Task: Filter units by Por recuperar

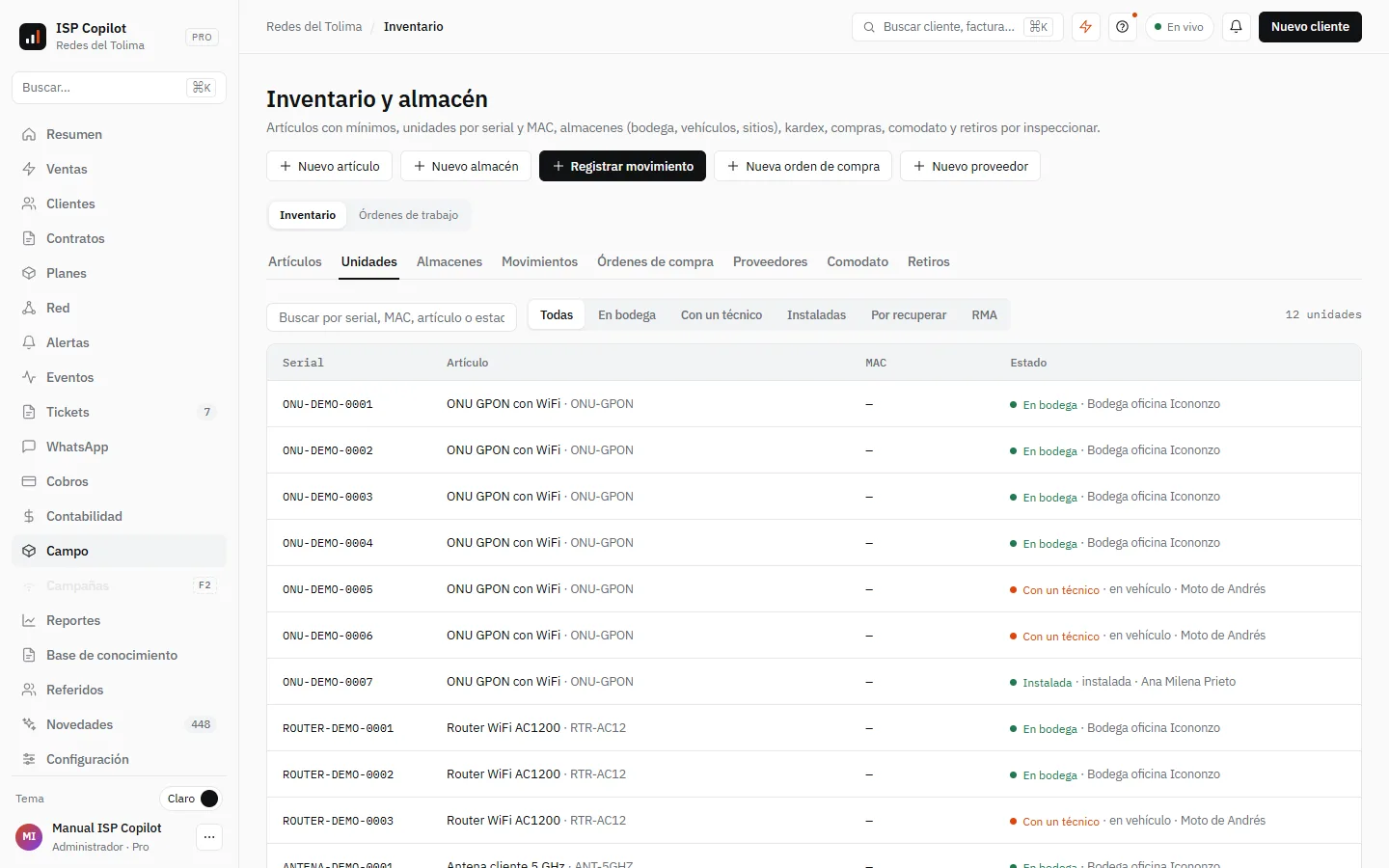Action: (x=909, y=315)
